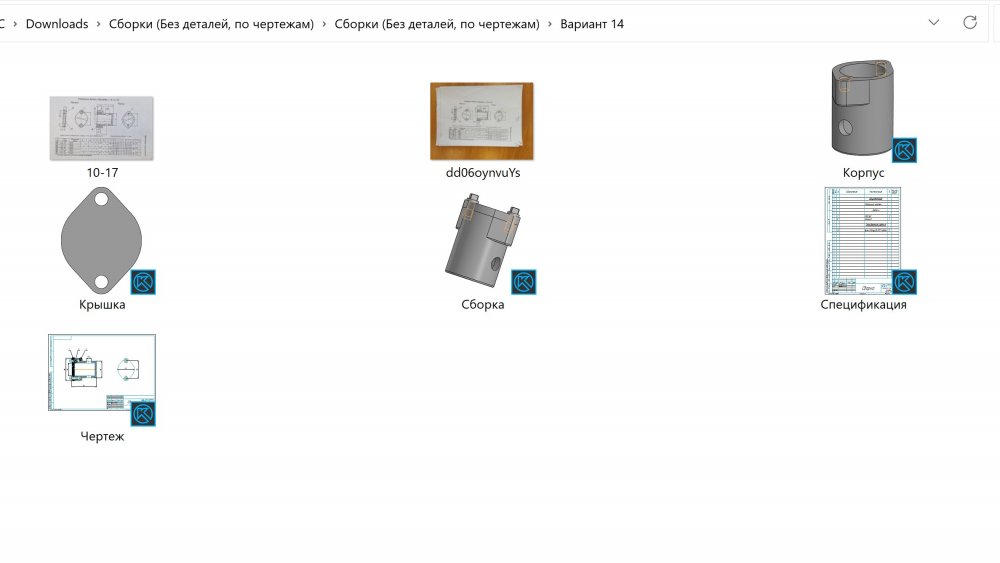Click the Крышка file name label
This screenshot has width=1000, height=563.
click(102, 305)
